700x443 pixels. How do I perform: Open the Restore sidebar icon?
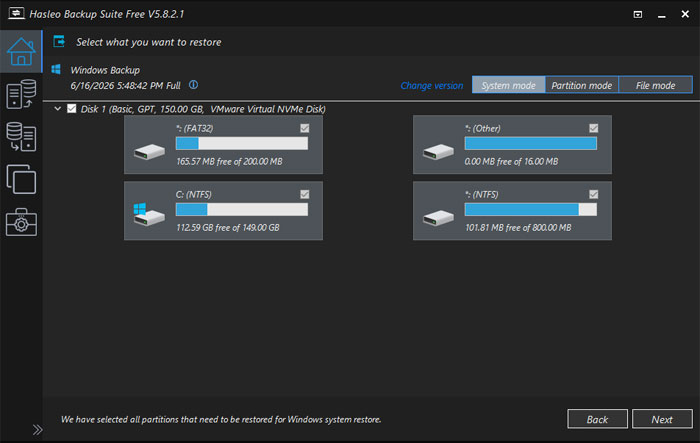pyautogui.click(x=21, y=137)
